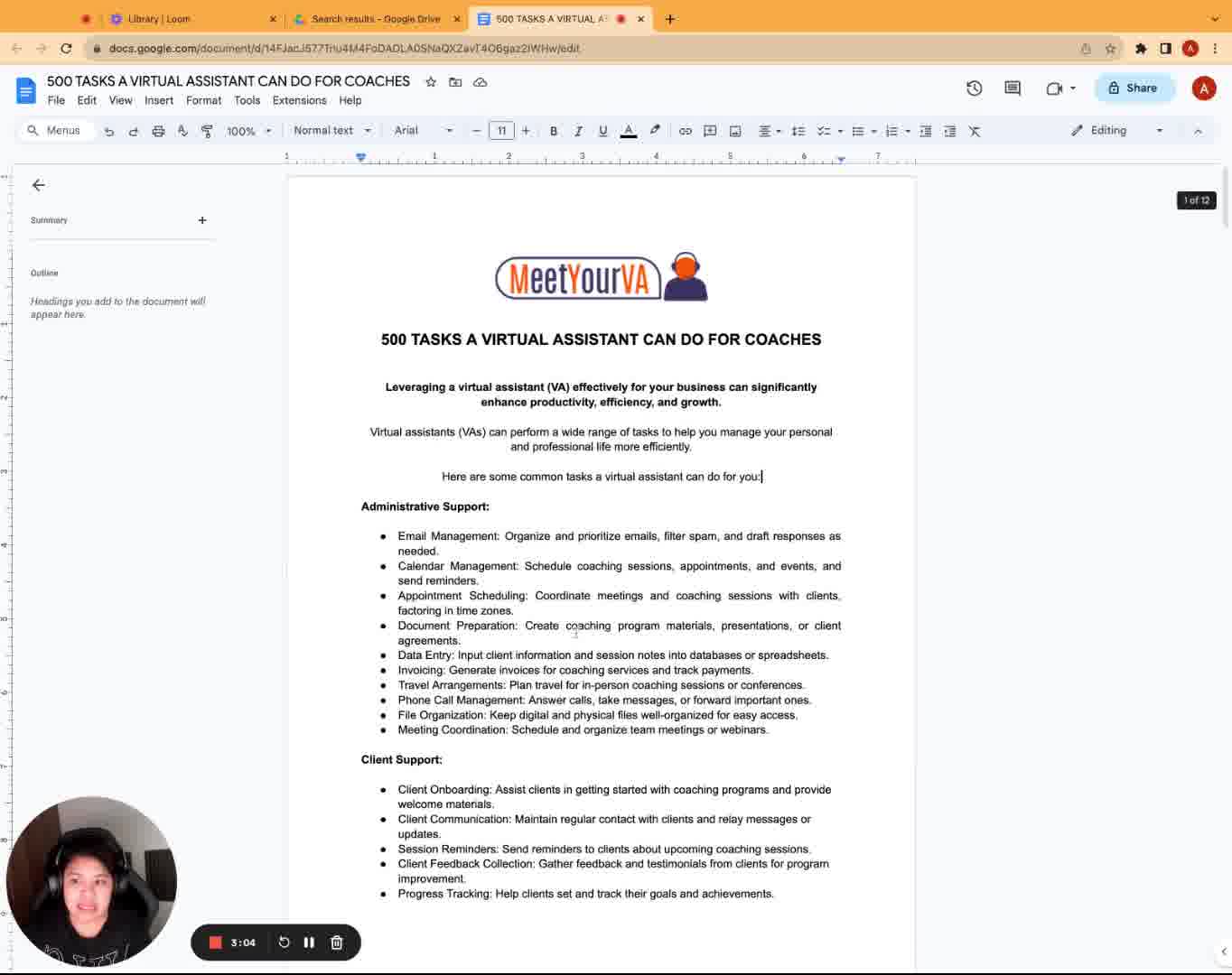This screenshot has height=975, width=1232.
Task: Open the Arial font dropdown
Action: tap(423, 131)
